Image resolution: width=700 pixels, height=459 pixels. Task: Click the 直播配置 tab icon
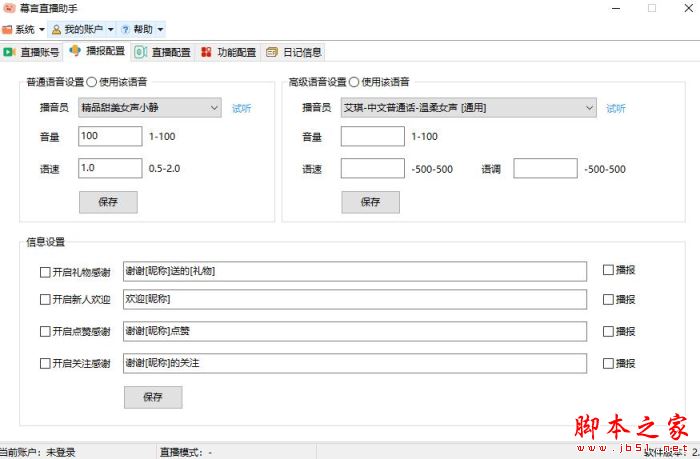pos(141,52)
